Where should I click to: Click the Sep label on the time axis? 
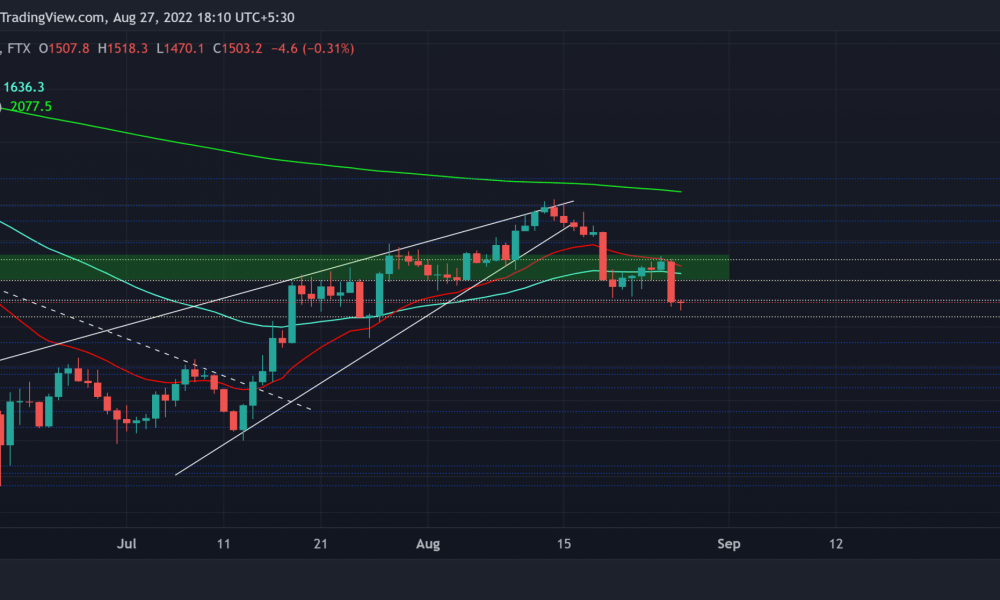pyautogui.click(x=728, y=544)
